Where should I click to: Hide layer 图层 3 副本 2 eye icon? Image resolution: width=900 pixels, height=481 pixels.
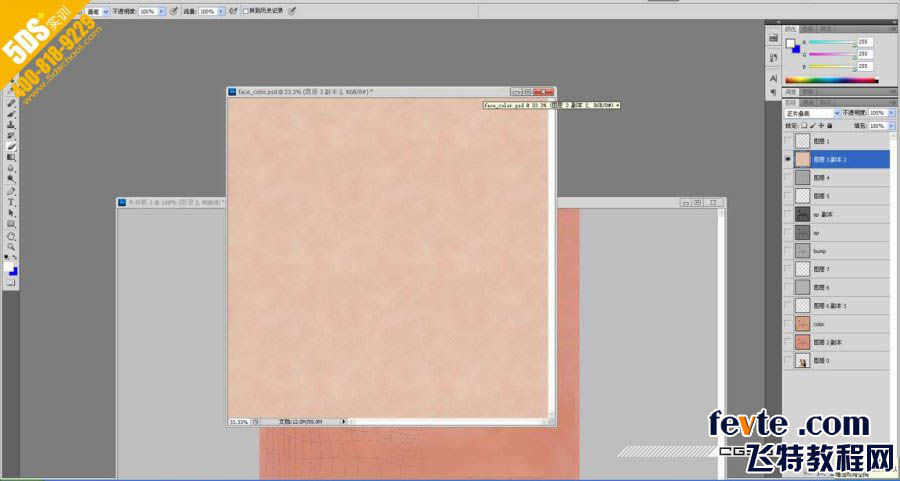[788, 159]
